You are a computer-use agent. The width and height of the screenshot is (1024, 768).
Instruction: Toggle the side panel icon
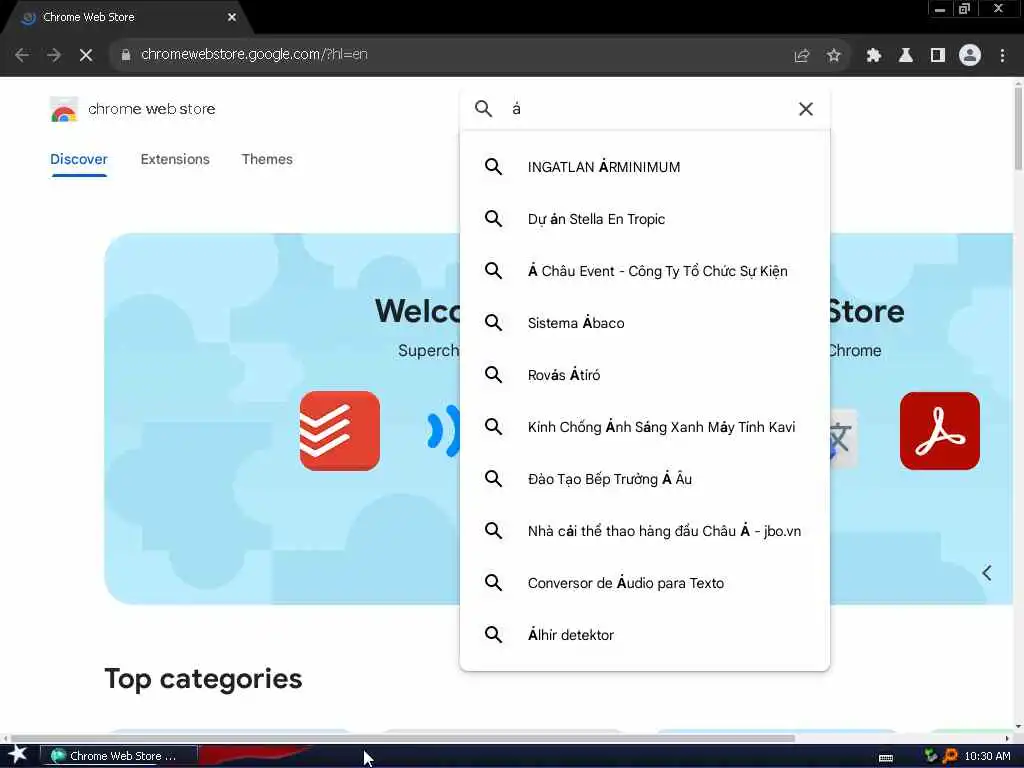click(938, 55)
